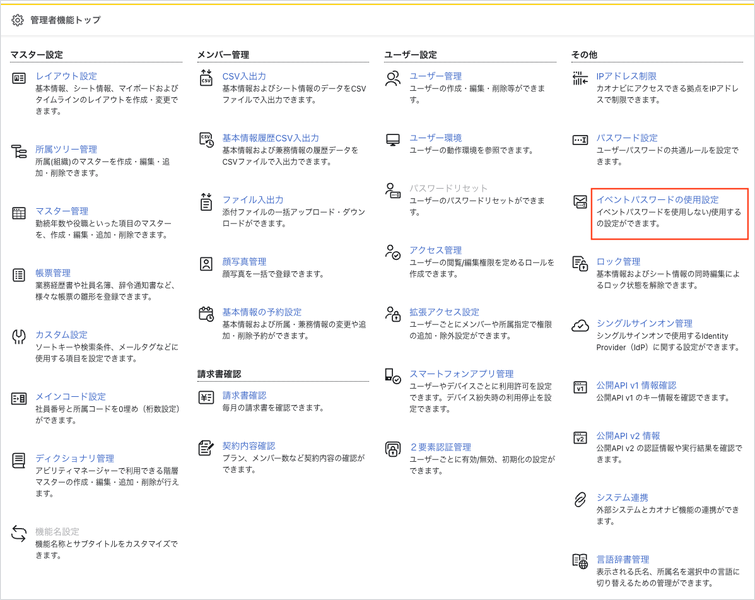Click the ディクショナリ管理 book icon

[19, 460]
